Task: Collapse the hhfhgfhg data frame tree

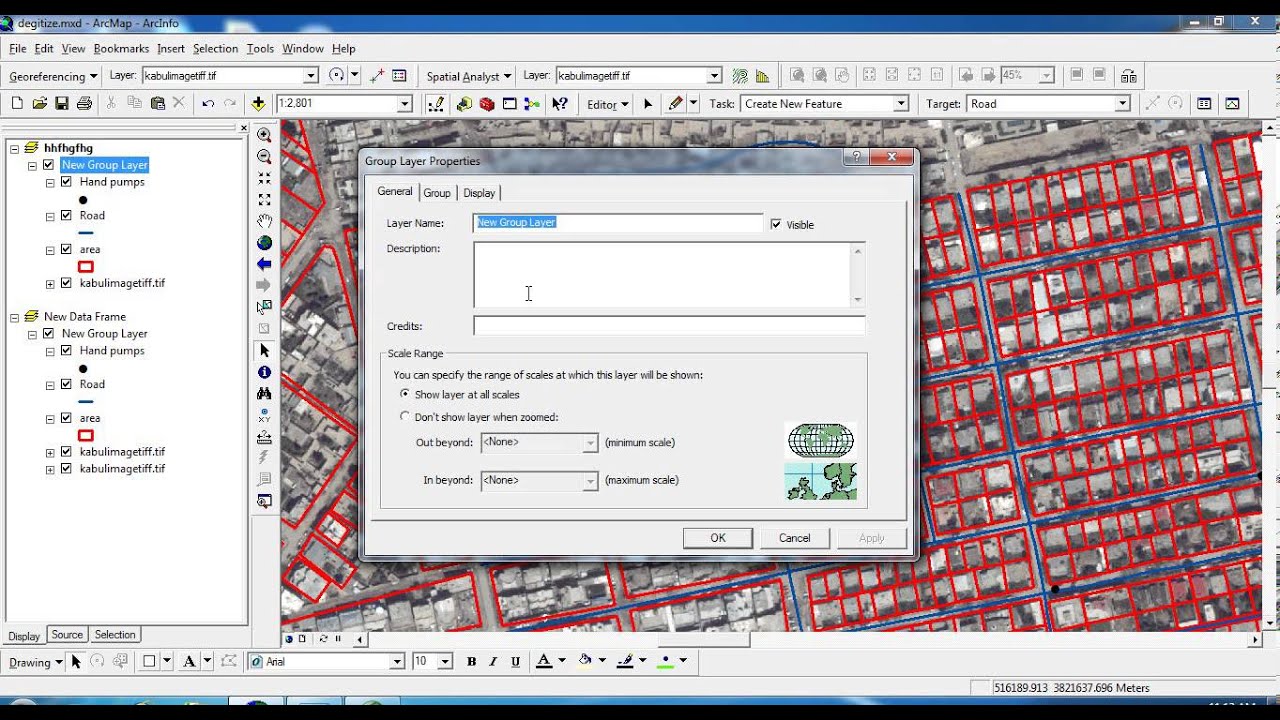Action: [14, 148]
